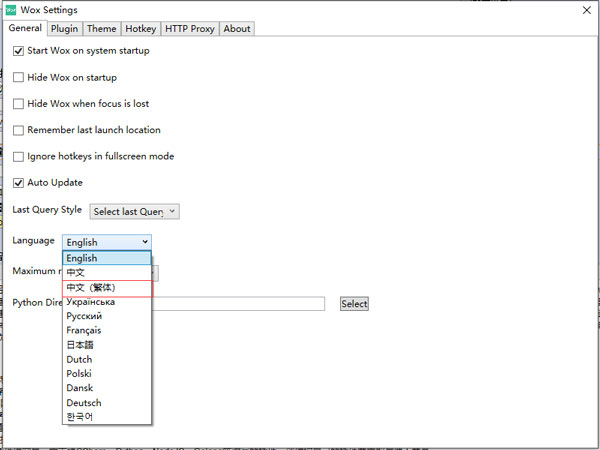Disable Start Wox on system startup
Screen dimensions: 600x450
click(18, 51)
